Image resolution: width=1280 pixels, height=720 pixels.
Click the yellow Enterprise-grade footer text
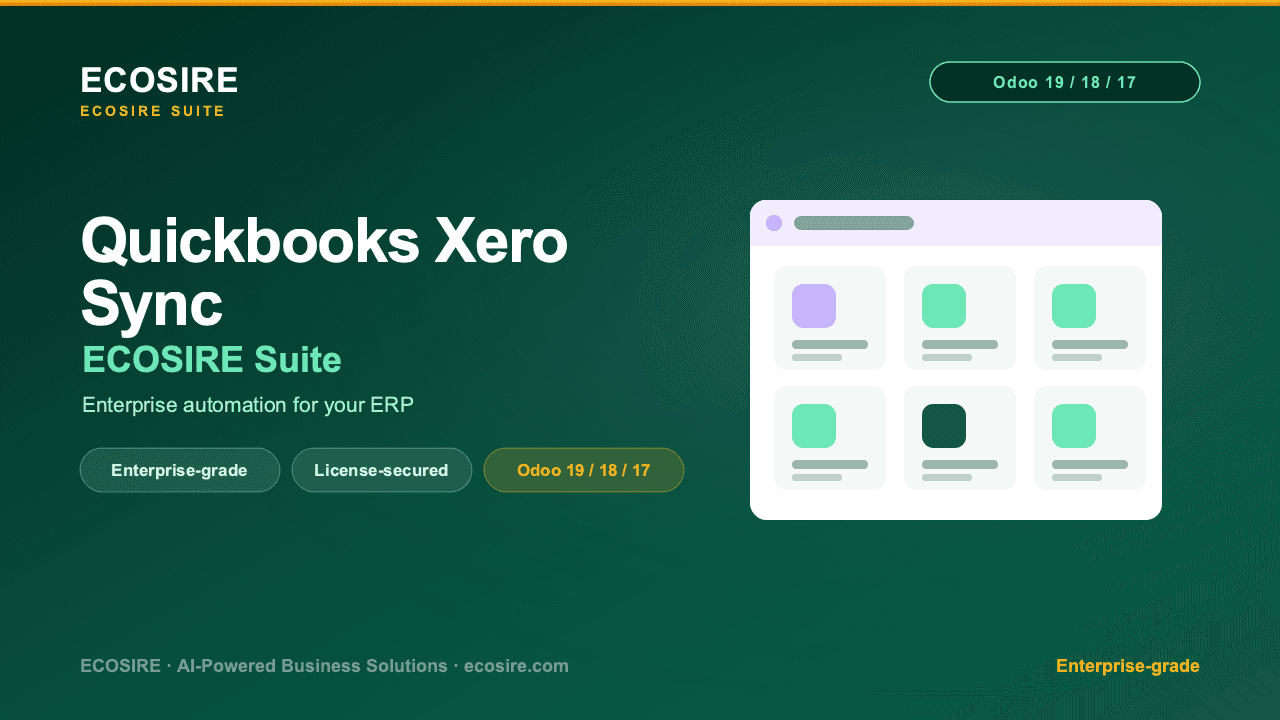point(1128,666)
